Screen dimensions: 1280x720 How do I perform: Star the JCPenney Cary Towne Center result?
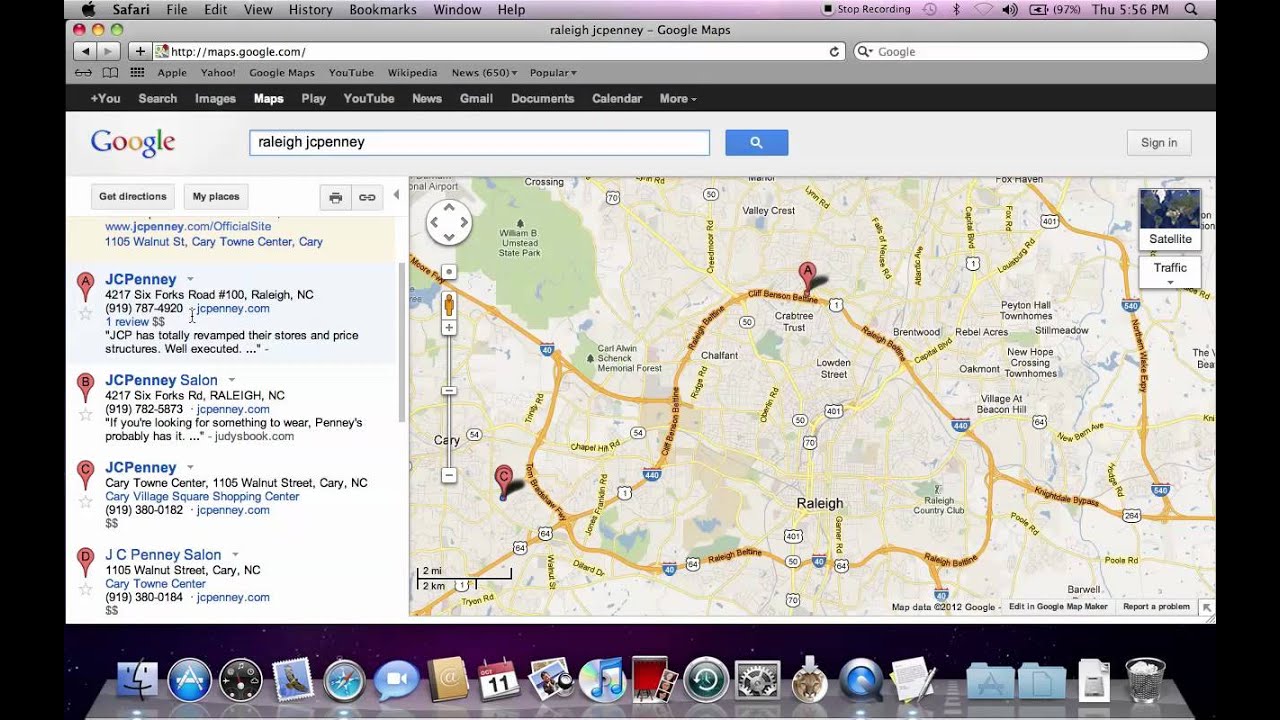[x=86, y=501]
